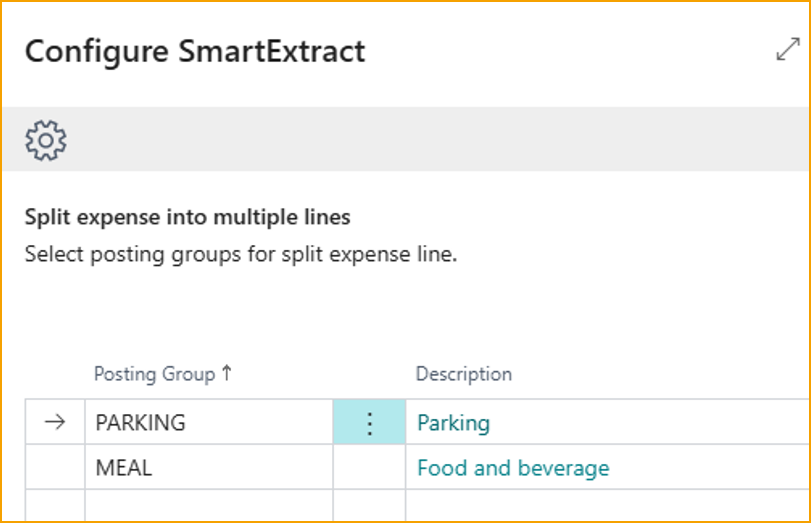Screen dimensions: 811x523
Task: Open the Food and beverage link
Action: [513, 468]
